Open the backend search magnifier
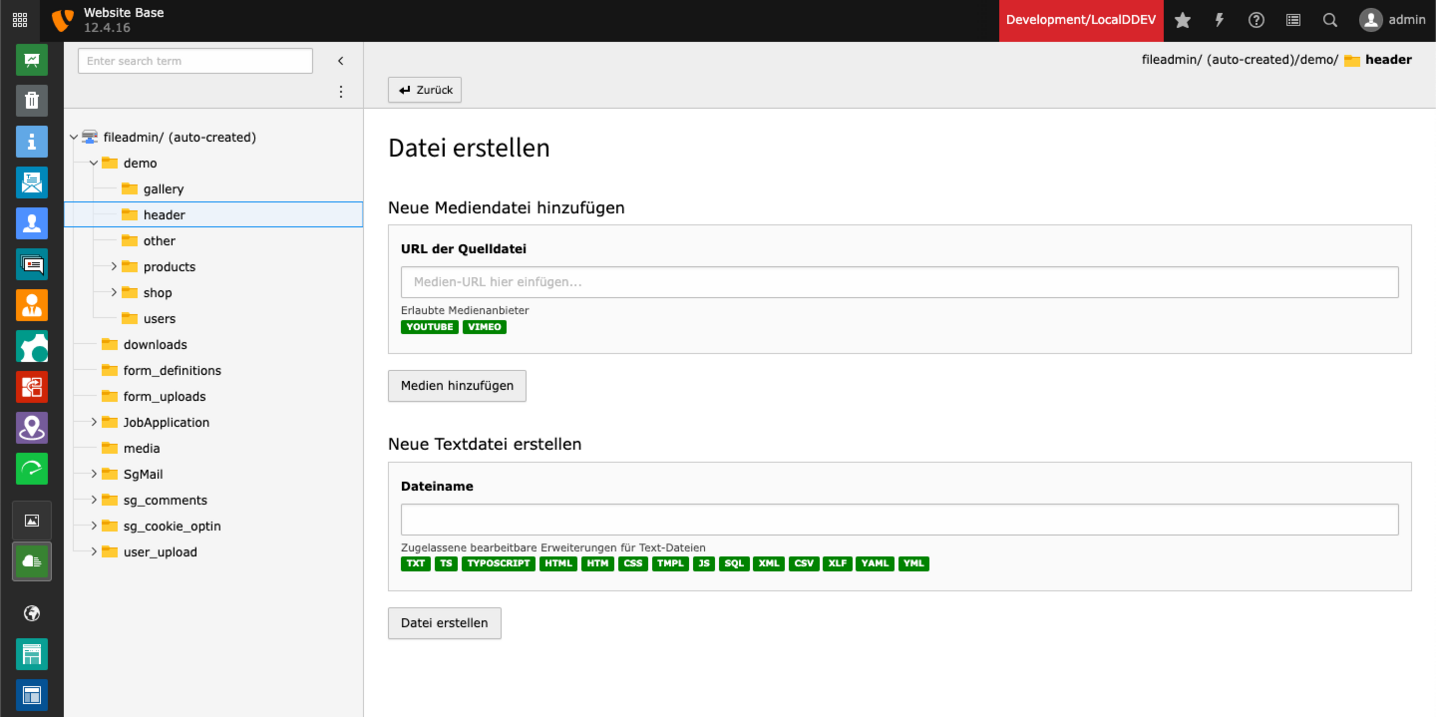 tap(1329, 20)
